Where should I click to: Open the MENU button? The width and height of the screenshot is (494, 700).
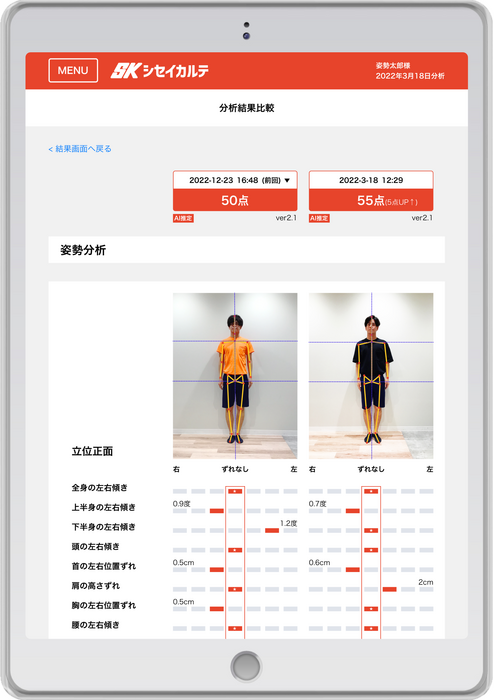[73, 71]
